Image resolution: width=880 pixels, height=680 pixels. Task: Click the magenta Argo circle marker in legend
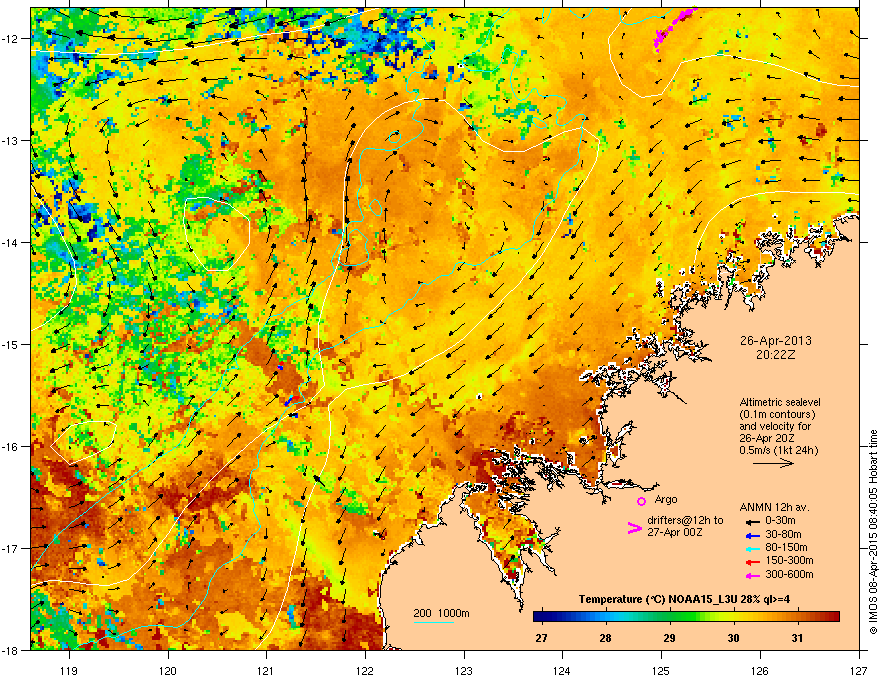point(641,501)
